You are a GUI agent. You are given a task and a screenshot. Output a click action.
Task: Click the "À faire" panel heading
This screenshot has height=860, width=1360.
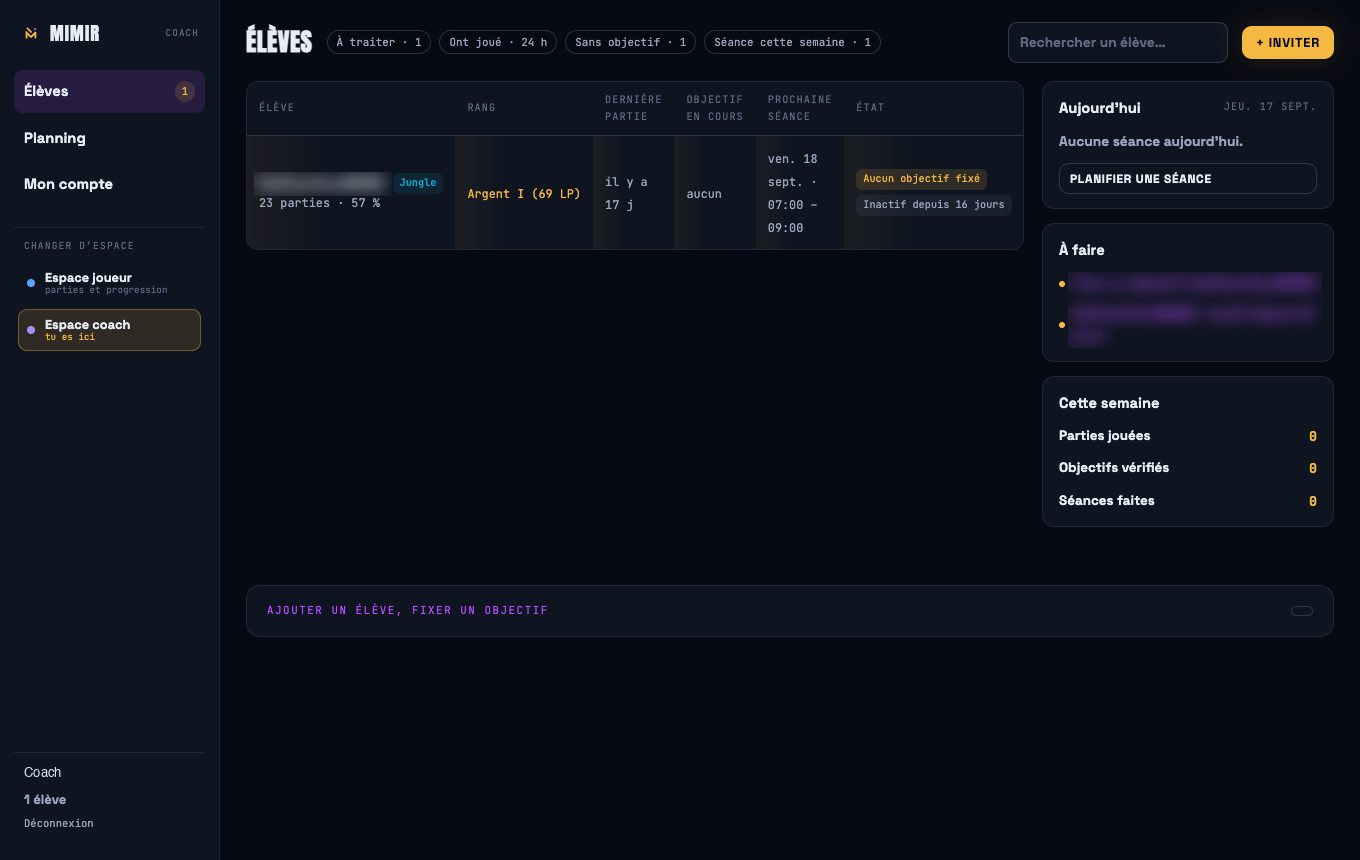(1082, 250)
